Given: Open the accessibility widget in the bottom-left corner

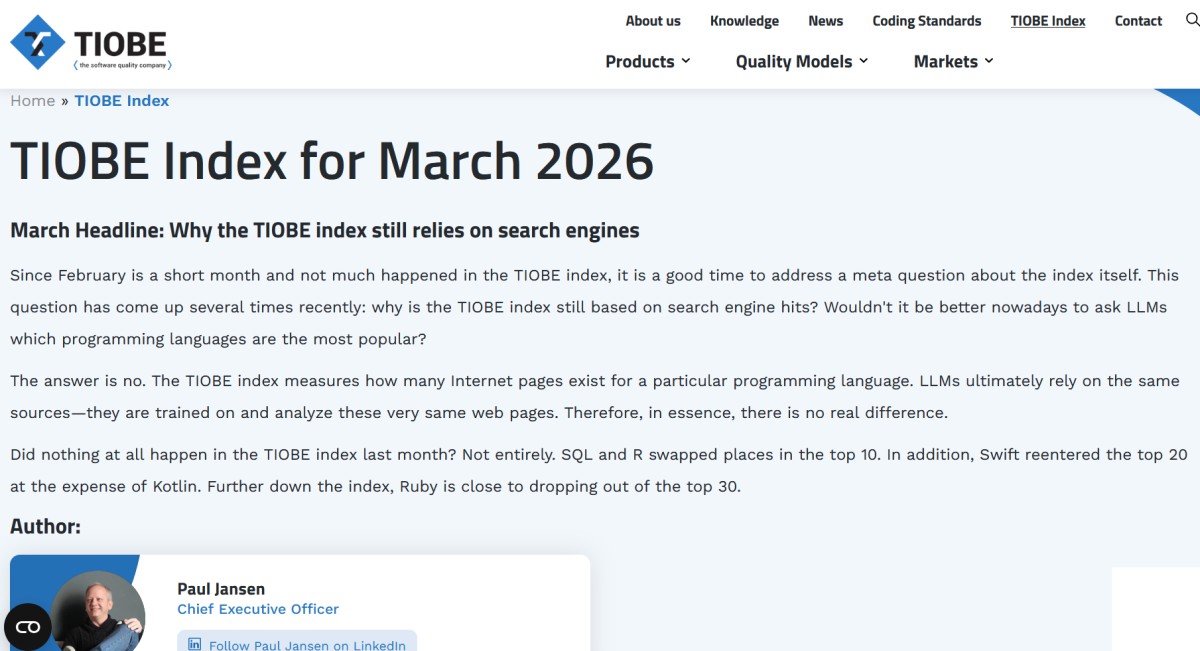Looking at the screenshot, I should click(x=27, y=626).
